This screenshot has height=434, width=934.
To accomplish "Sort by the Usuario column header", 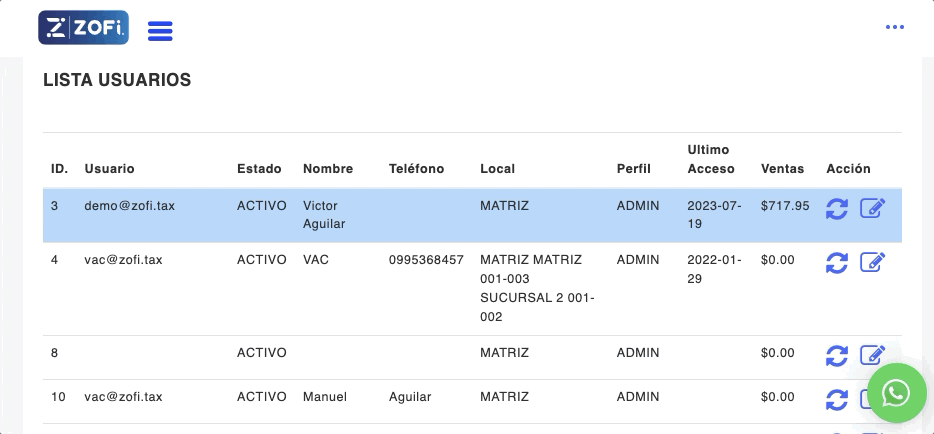I will point(109,168).
